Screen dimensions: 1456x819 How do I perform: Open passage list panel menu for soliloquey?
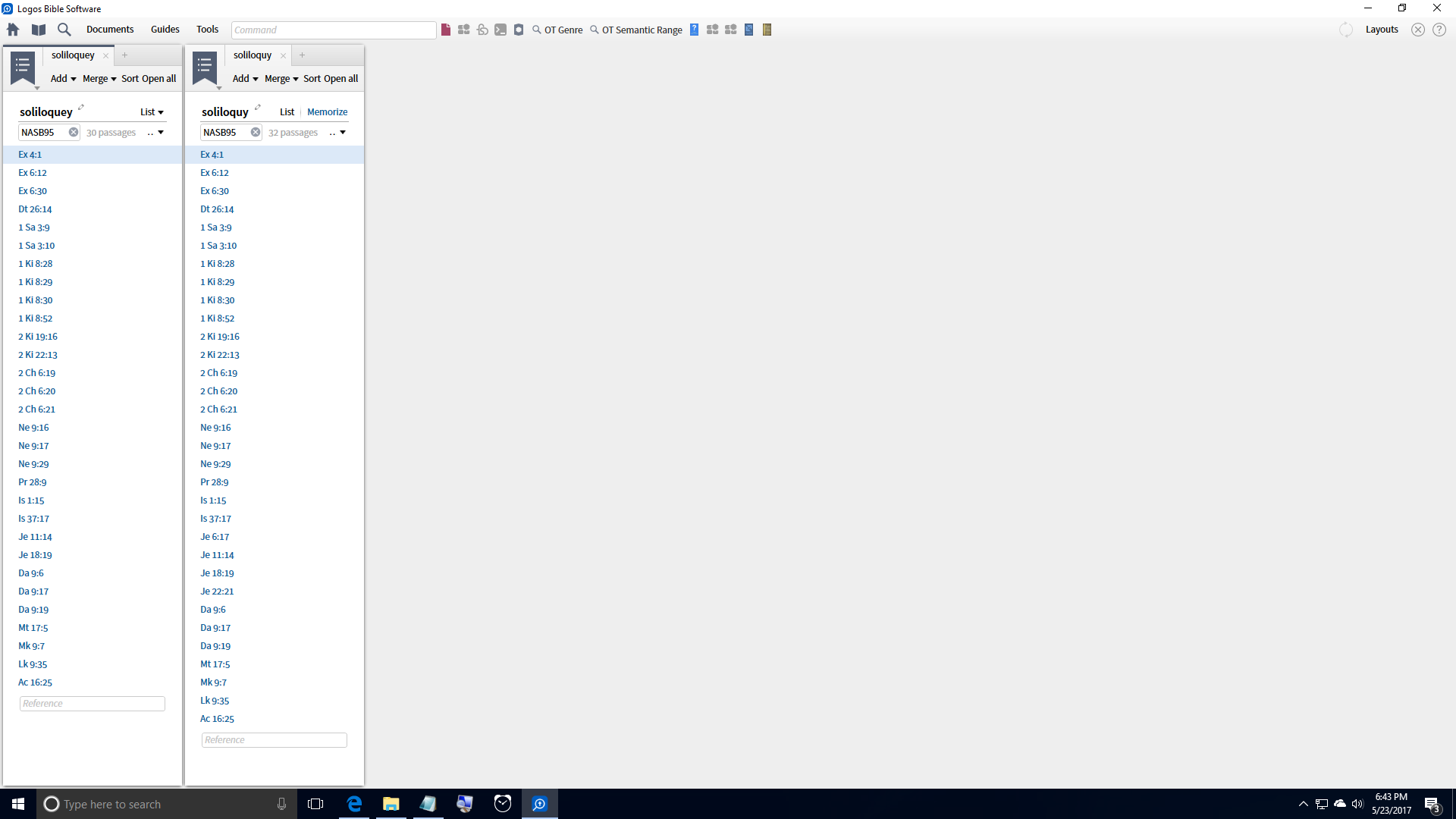point(24,69)
